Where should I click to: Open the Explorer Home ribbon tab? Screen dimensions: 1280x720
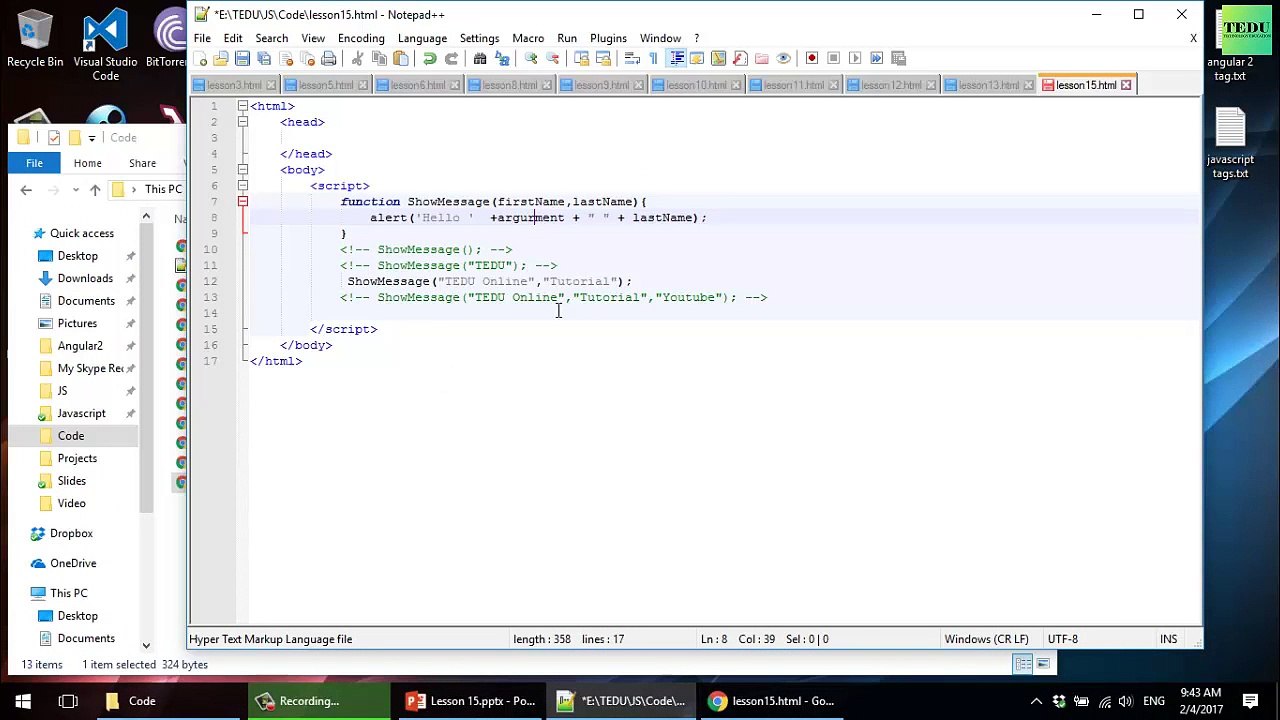pyautogui.click(x=87, y=163)
